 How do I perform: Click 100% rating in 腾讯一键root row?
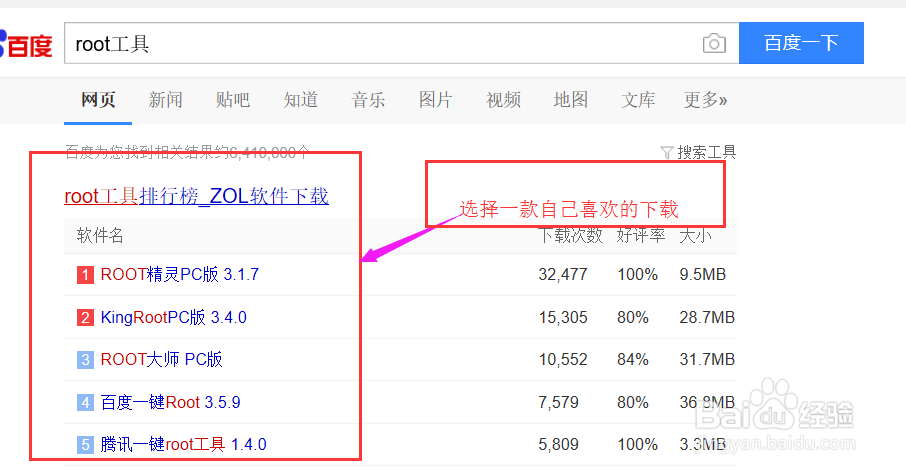click(637, 444)
